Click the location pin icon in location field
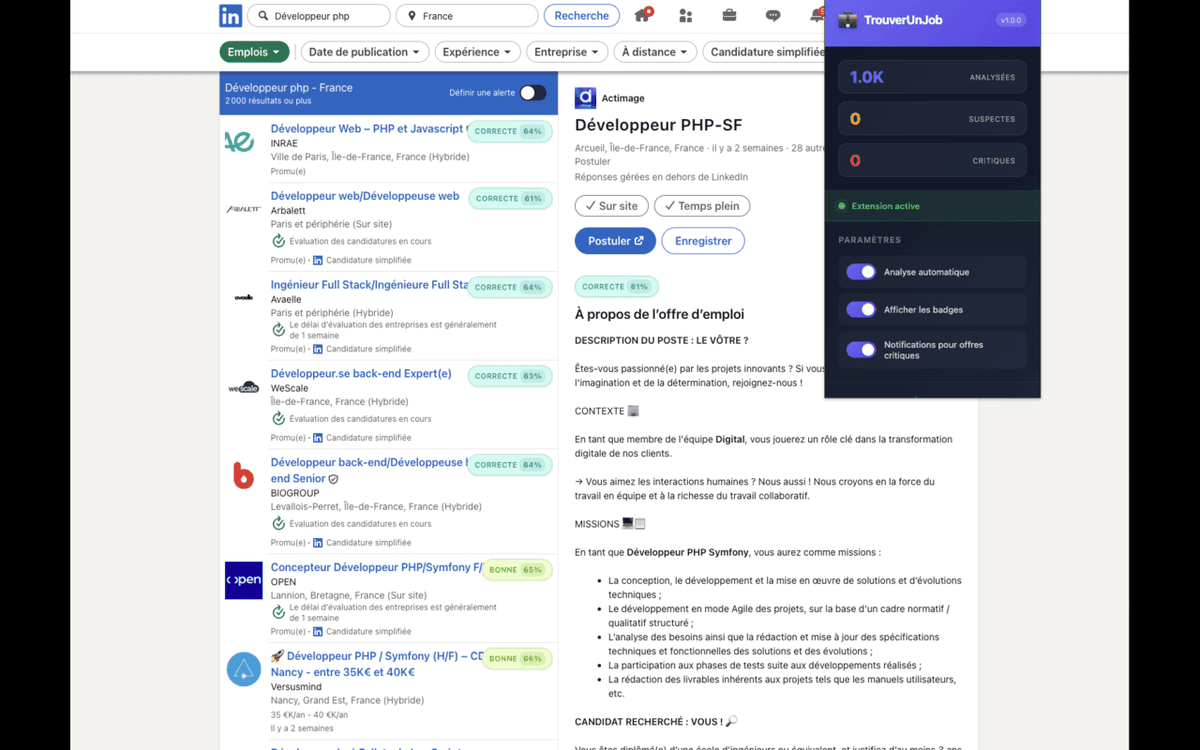The height and width of the screenshot is (750, 1200). (x=411, y=16)
